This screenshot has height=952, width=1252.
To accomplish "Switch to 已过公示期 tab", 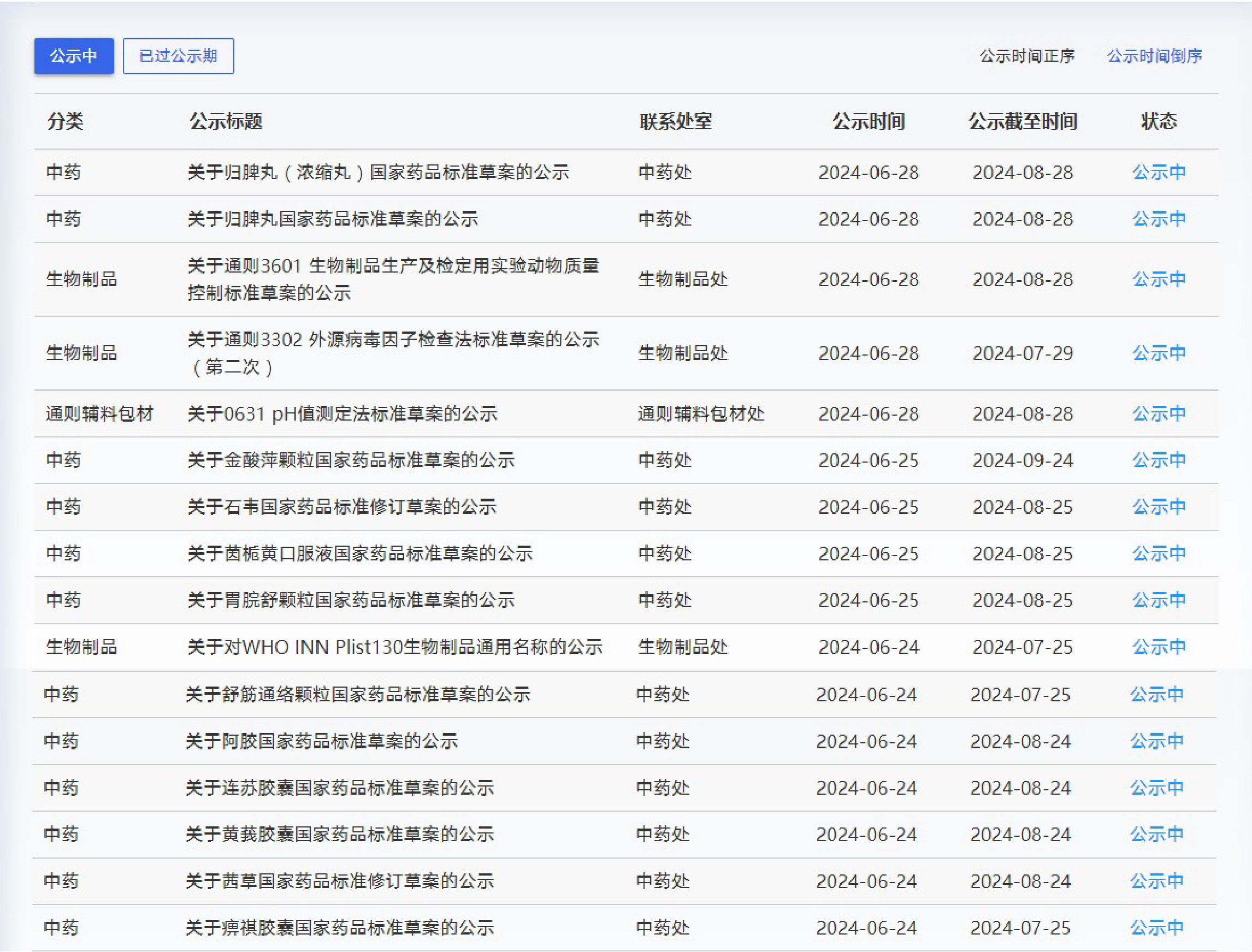I will (x=178, y=56).
